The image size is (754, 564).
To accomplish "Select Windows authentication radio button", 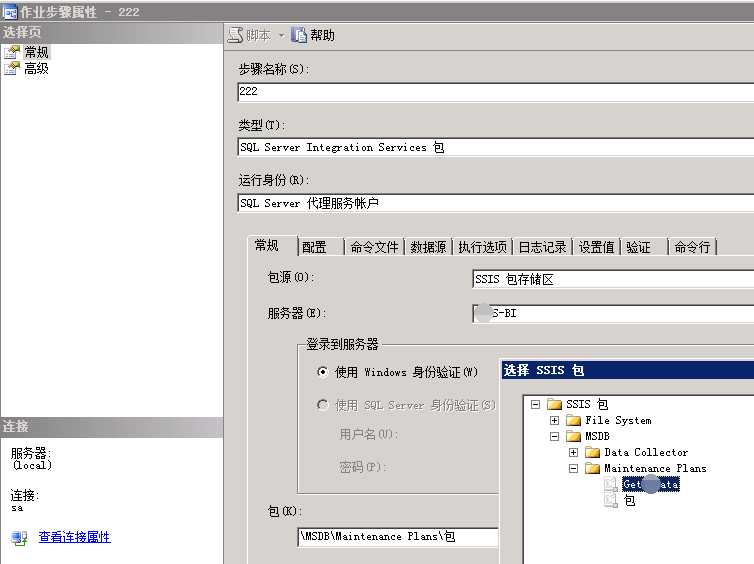I will 323,372.
